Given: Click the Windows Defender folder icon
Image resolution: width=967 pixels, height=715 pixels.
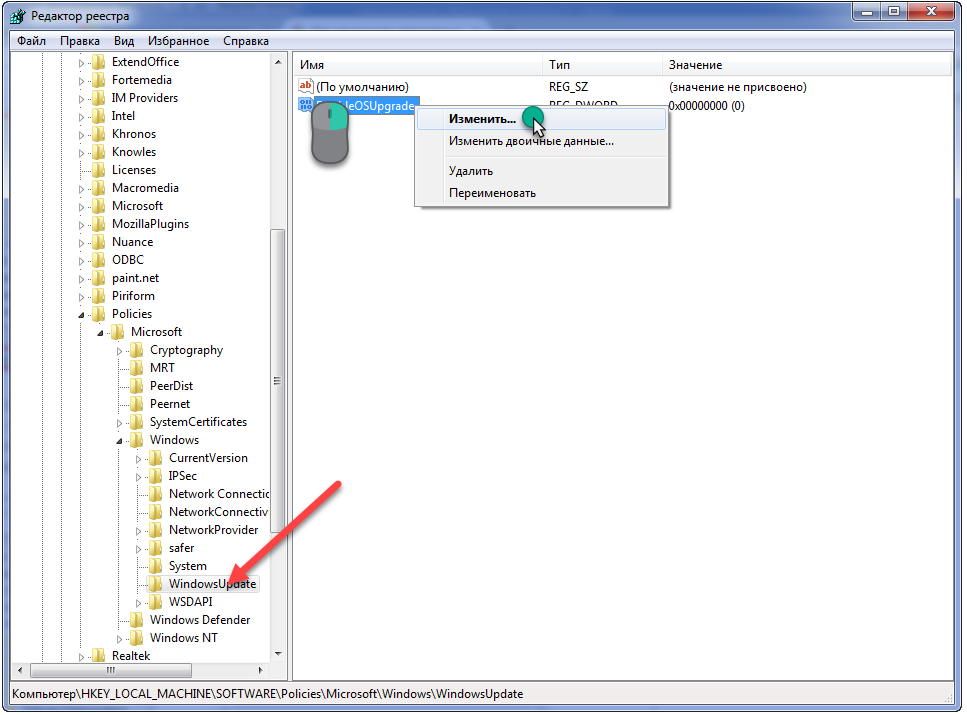Looking at the screenshot, I should click(x=136, y=620).
